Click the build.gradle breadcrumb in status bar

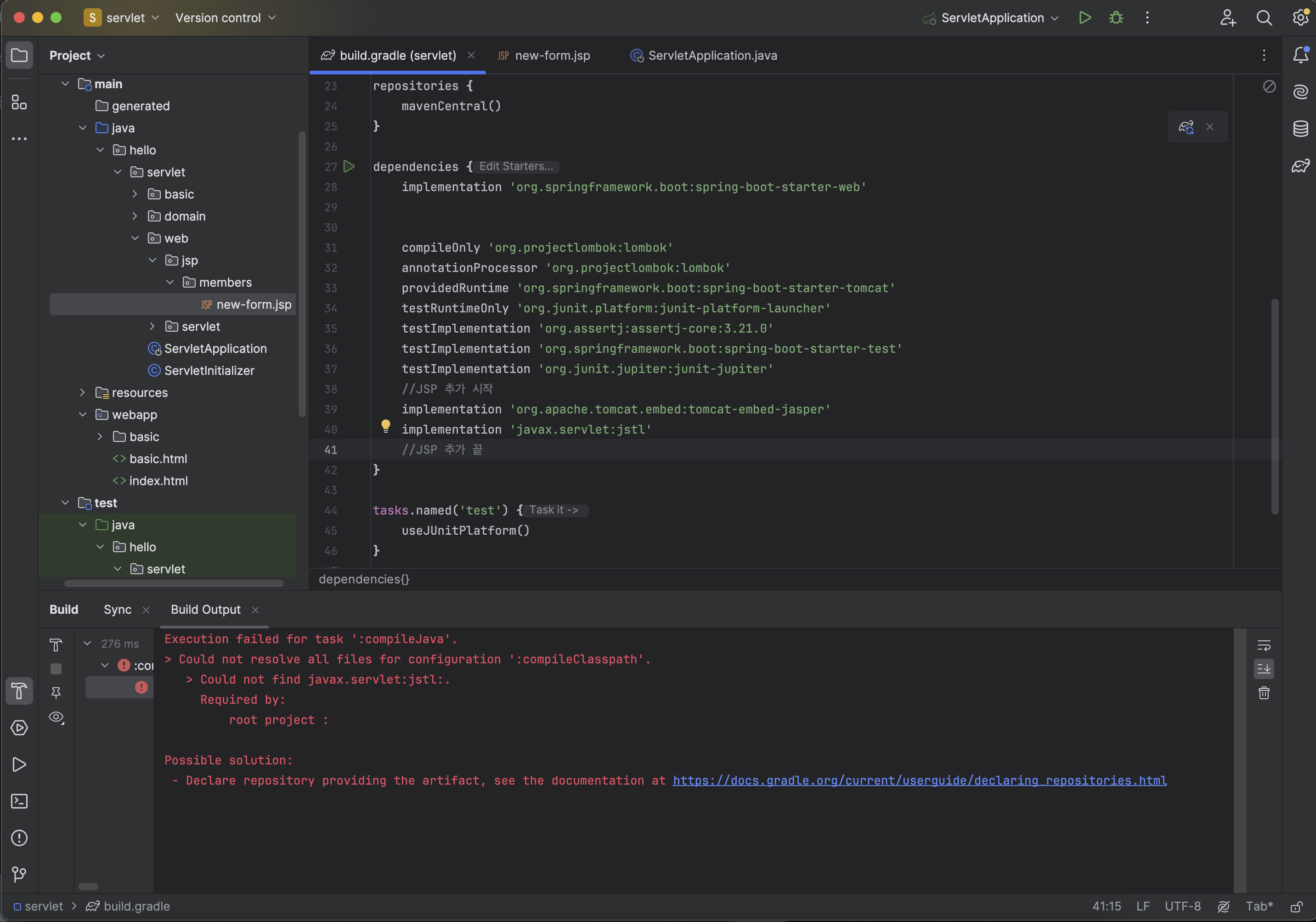(x=129, y=906)
